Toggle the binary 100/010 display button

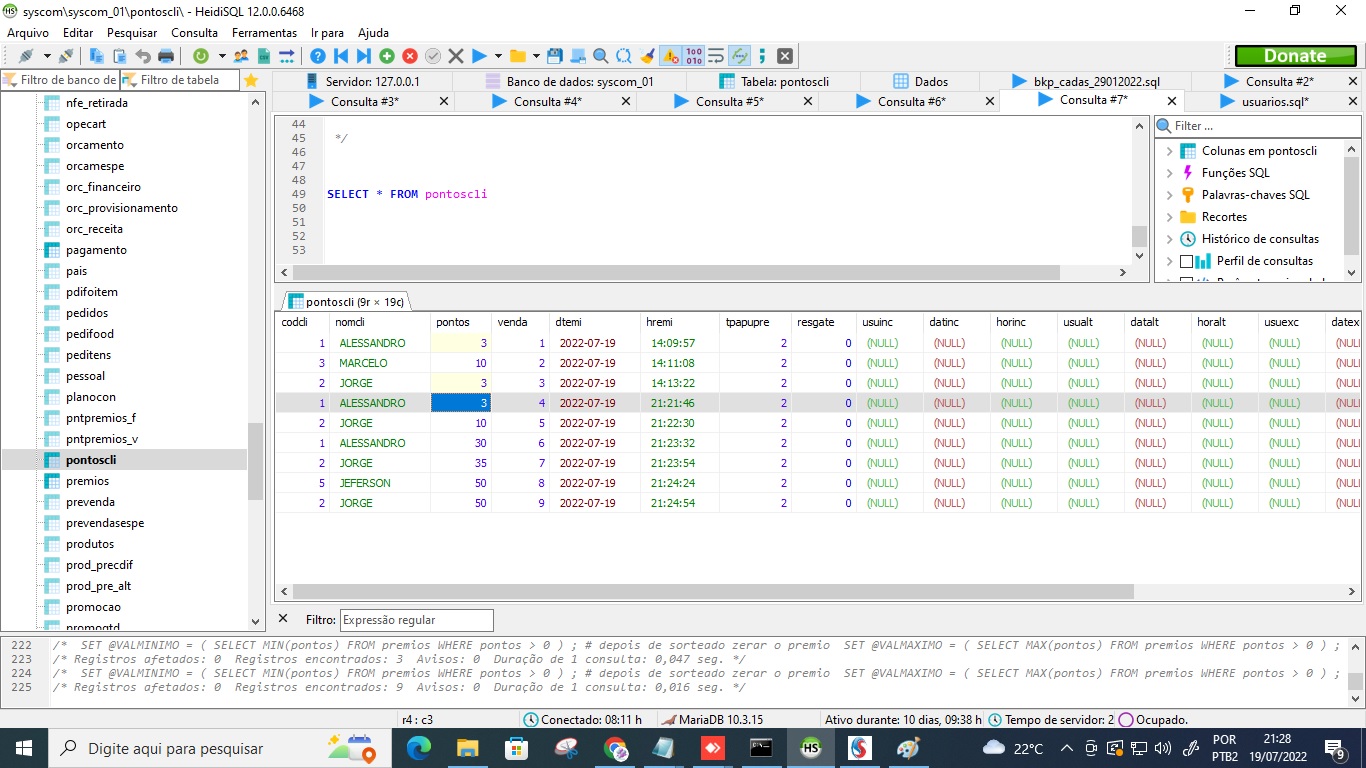click(693, 56)
